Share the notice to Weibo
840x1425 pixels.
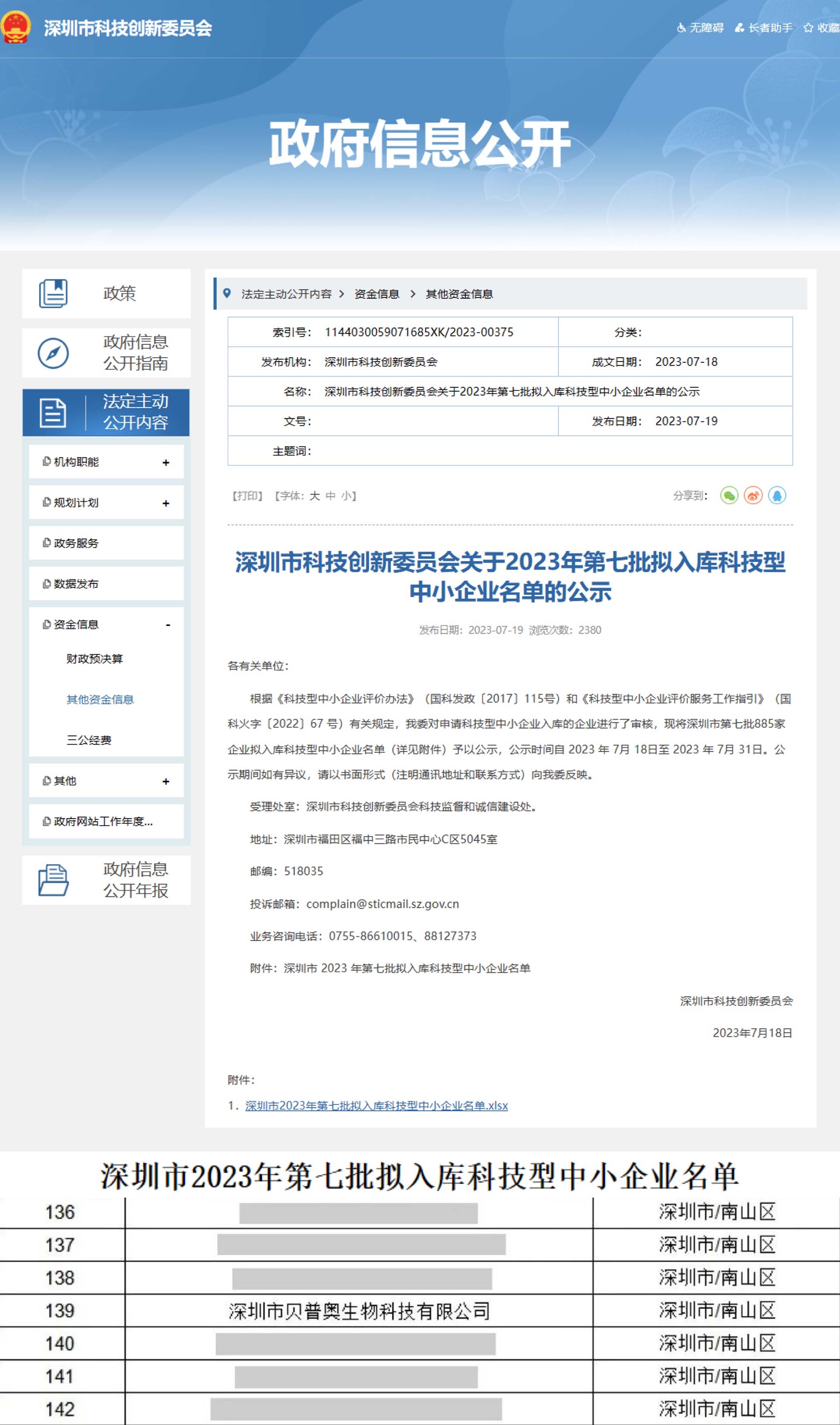pos(753,495)
